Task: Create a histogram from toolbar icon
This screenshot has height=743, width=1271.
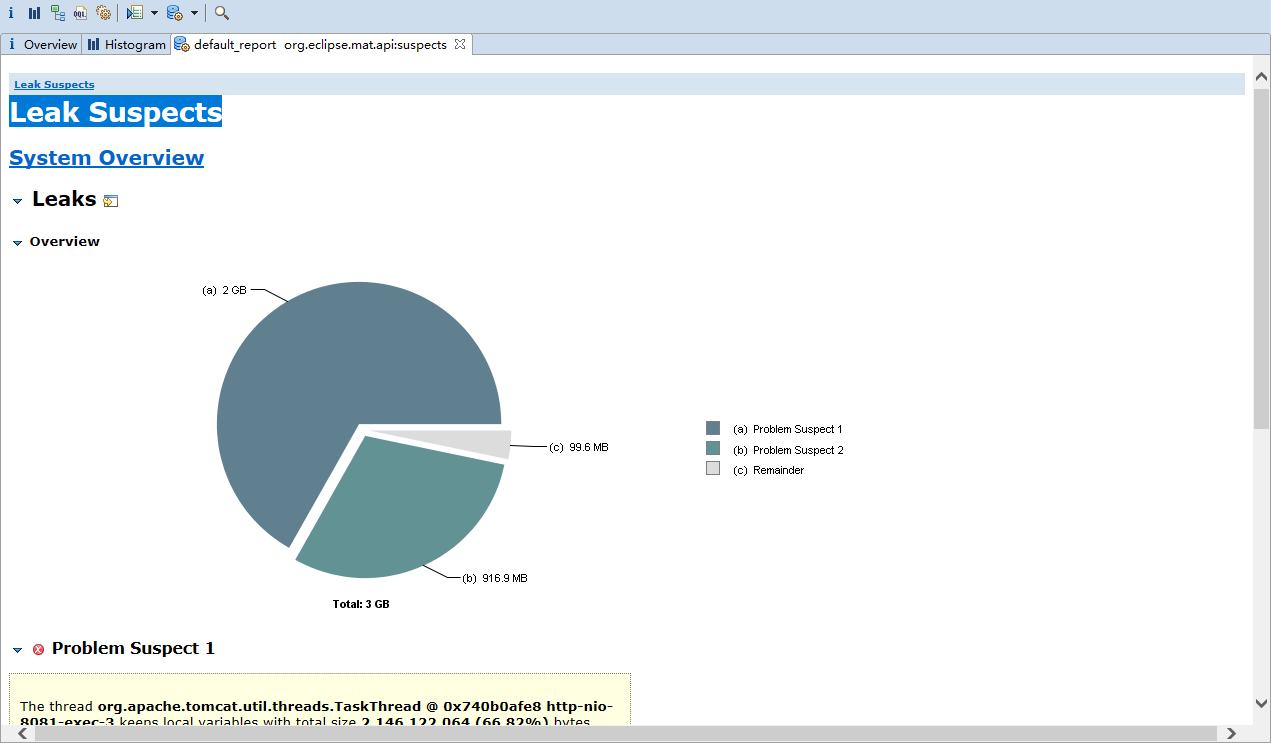Action: 34,13
